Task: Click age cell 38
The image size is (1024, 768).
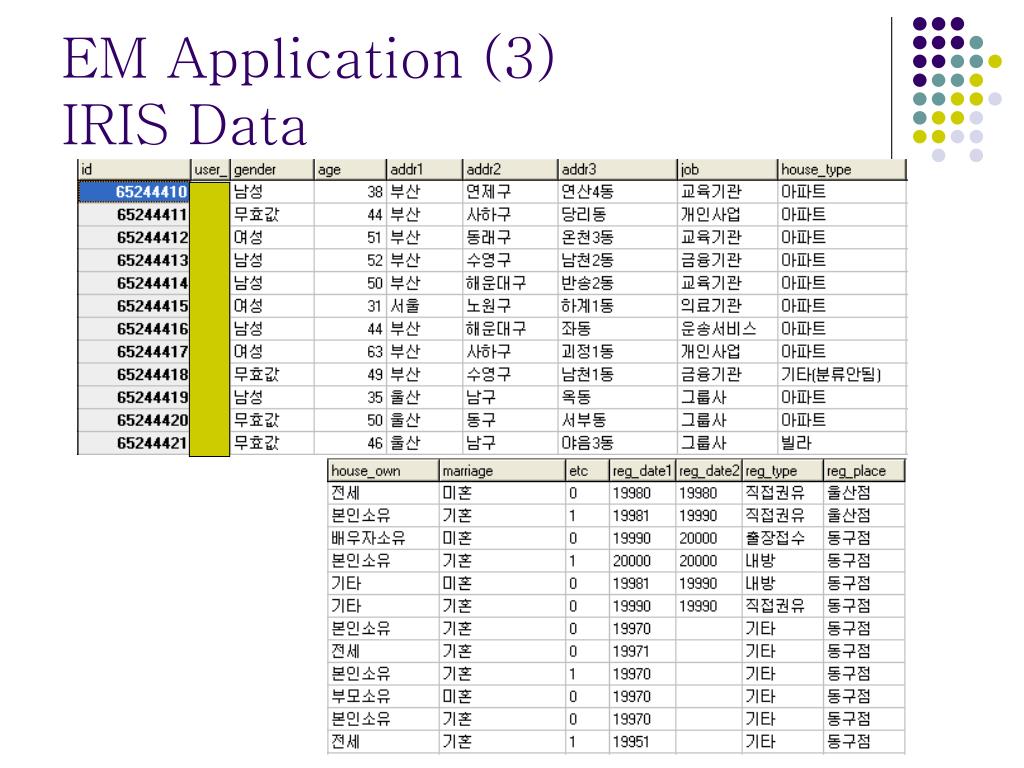Action: 351,192
